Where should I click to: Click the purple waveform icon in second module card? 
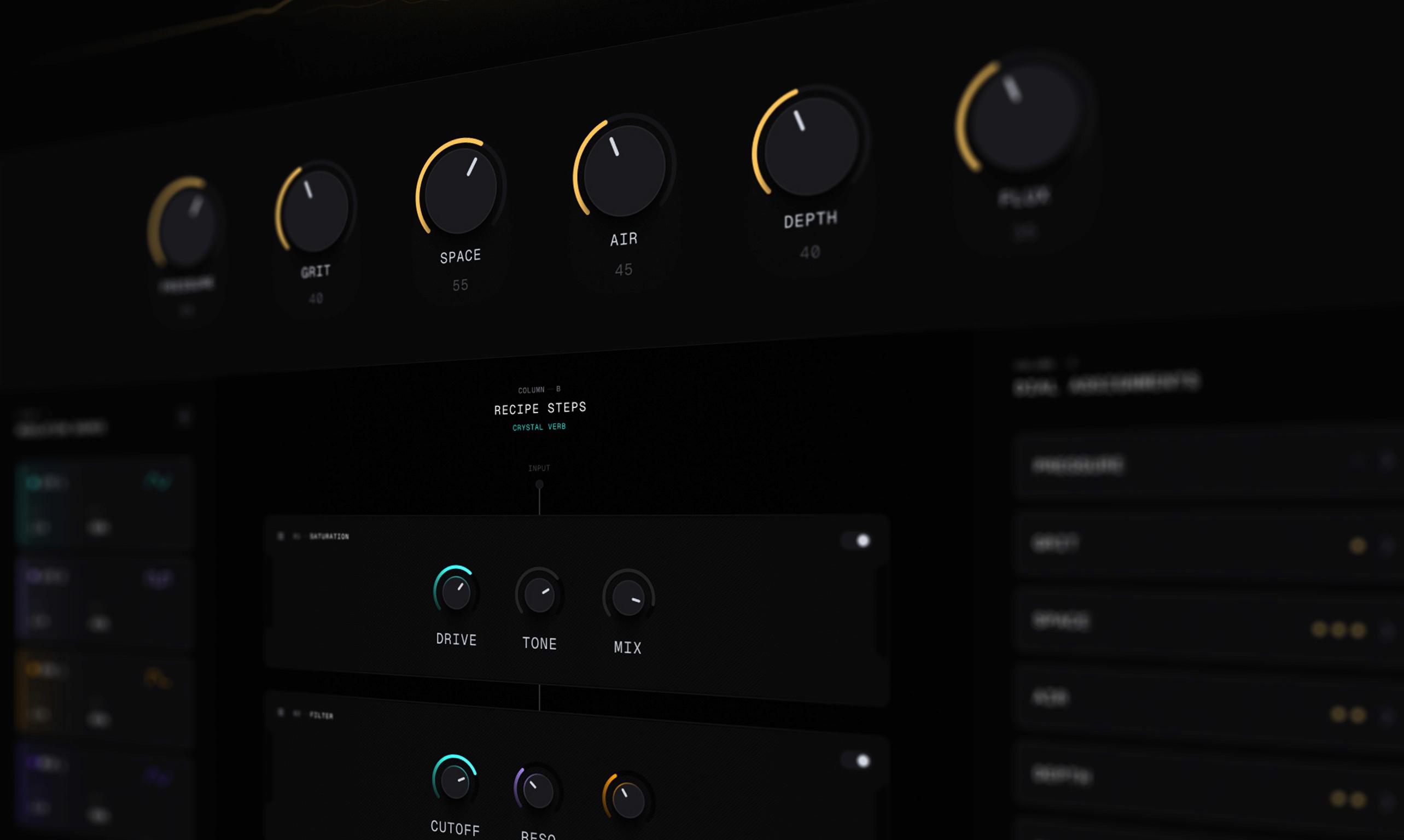[158, 579]
